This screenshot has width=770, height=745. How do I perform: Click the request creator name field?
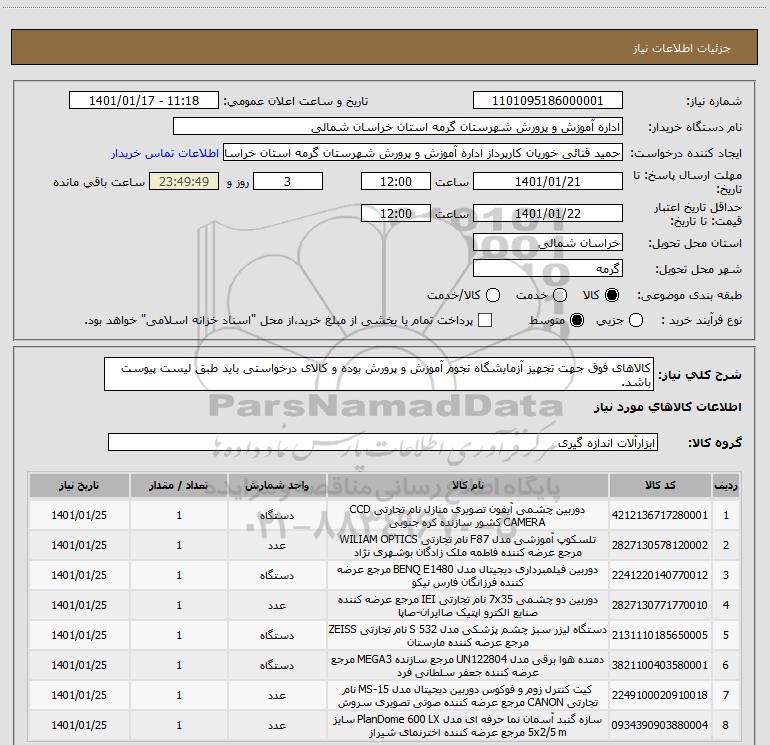pyautogui.click(x=423, y=153)
